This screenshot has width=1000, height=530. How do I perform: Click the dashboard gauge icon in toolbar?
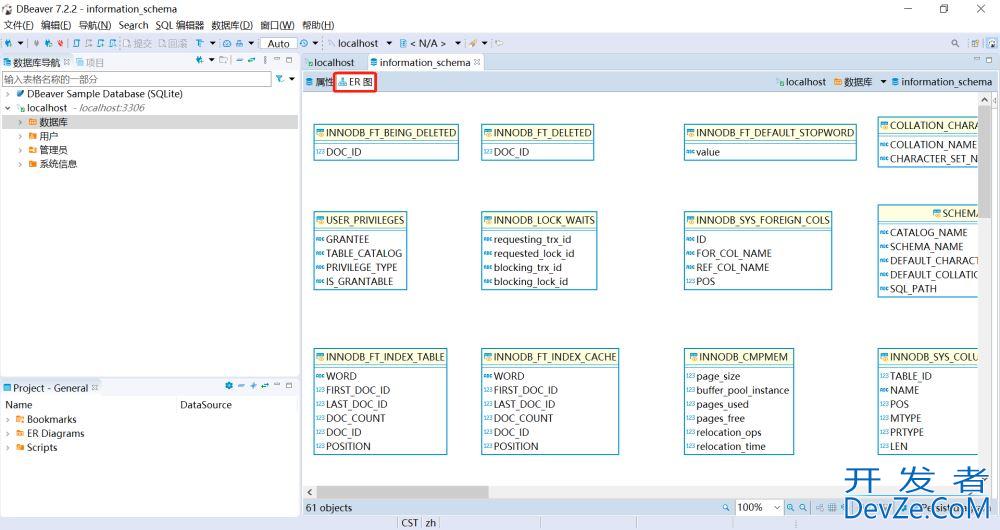pyautogui.click(x=227, y=43)
